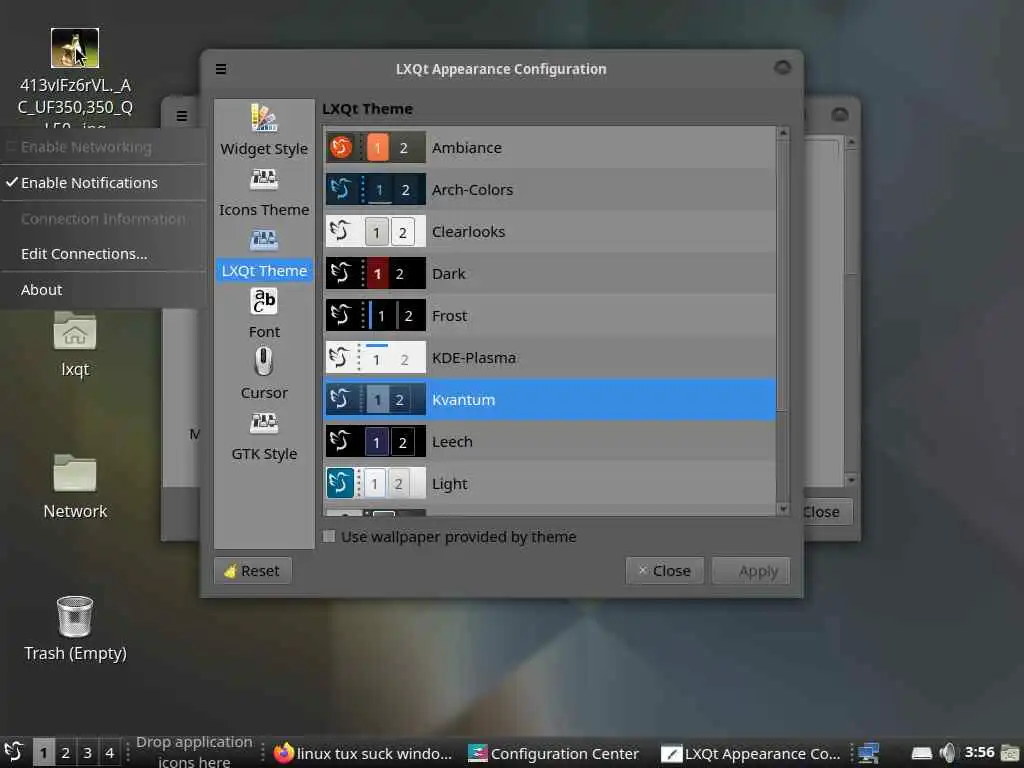Open the Font settings section
This screenshot has height=768, width=1024.
[264, 313]
